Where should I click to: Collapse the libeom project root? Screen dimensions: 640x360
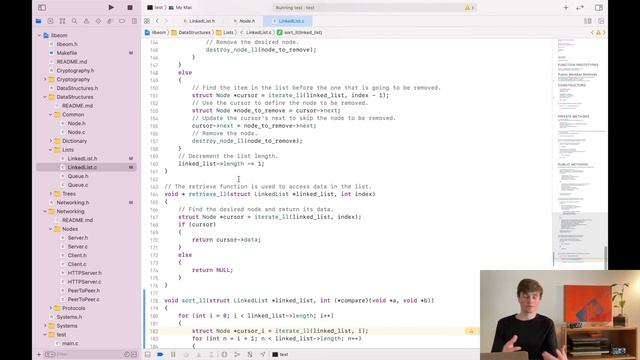click(x=40, y=36)
